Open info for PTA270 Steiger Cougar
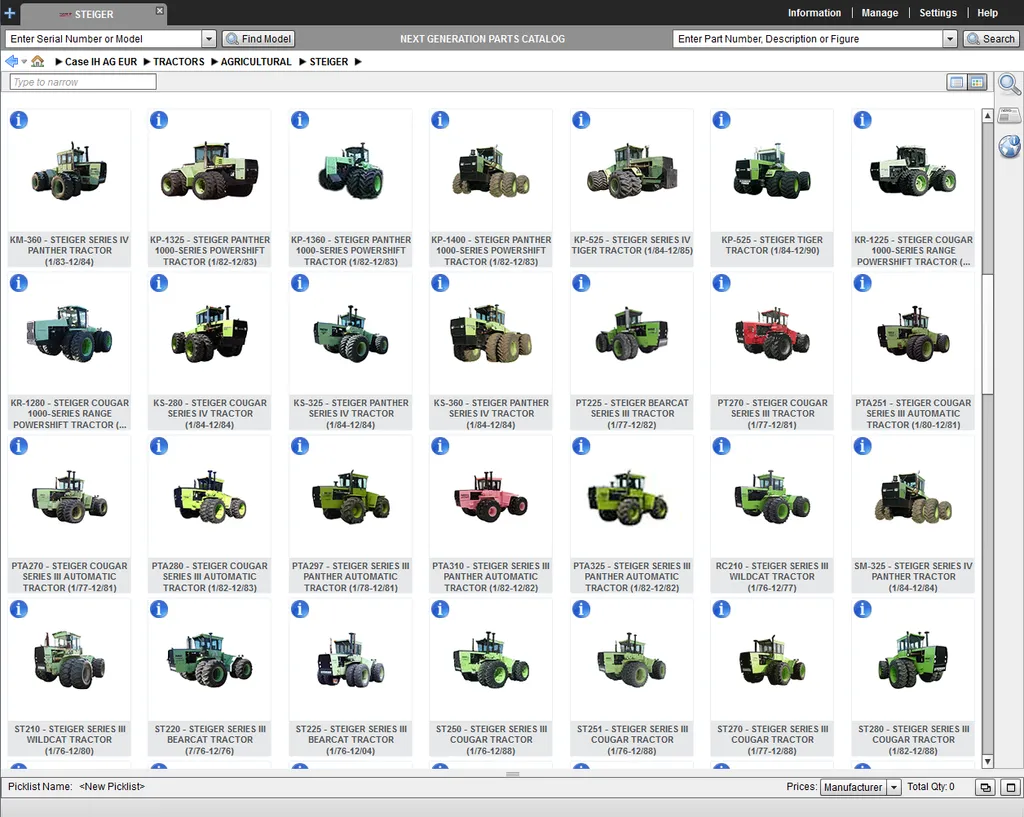1024x817 pixels. tap(19, 446)
